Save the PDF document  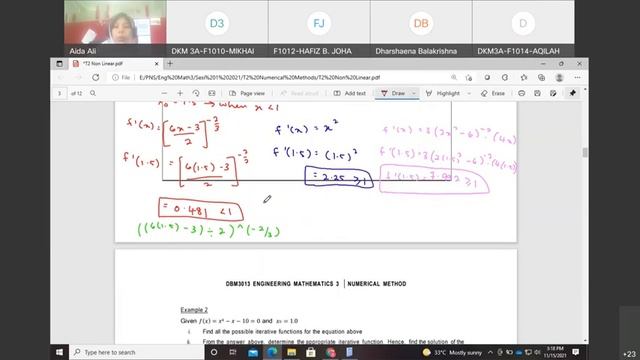coord(537,93)
